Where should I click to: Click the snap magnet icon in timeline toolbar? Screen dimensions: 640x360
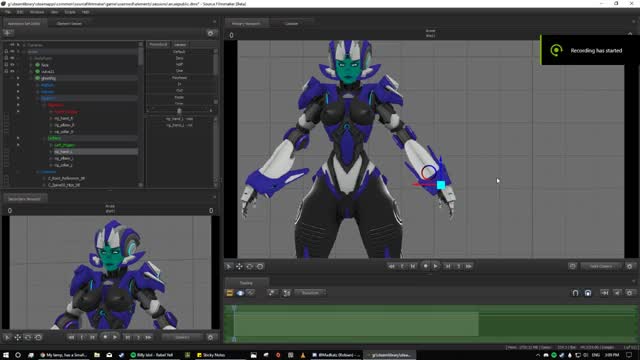coord(575,293)
